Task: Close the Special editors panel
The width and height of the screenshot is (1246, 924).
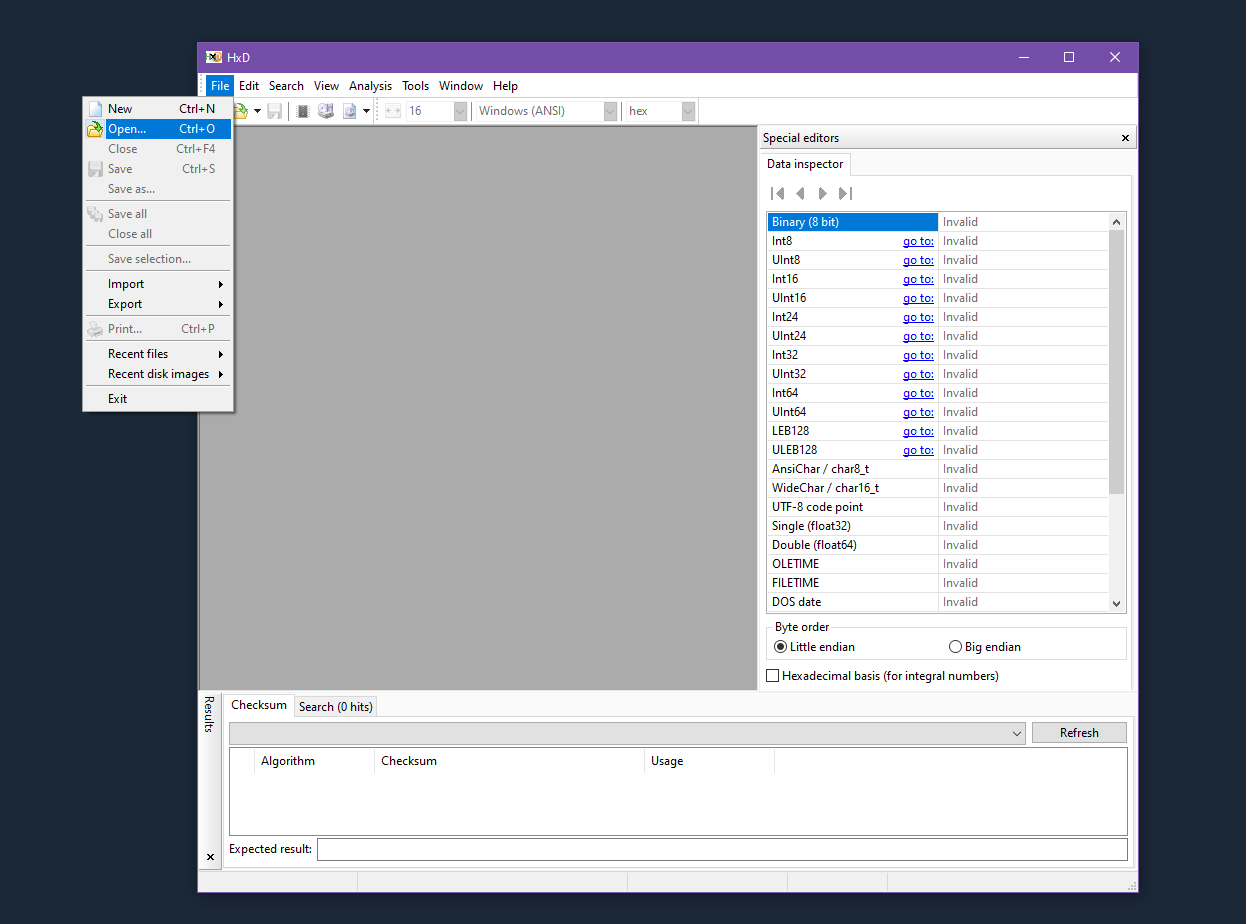Action: tap(1125, 138)
